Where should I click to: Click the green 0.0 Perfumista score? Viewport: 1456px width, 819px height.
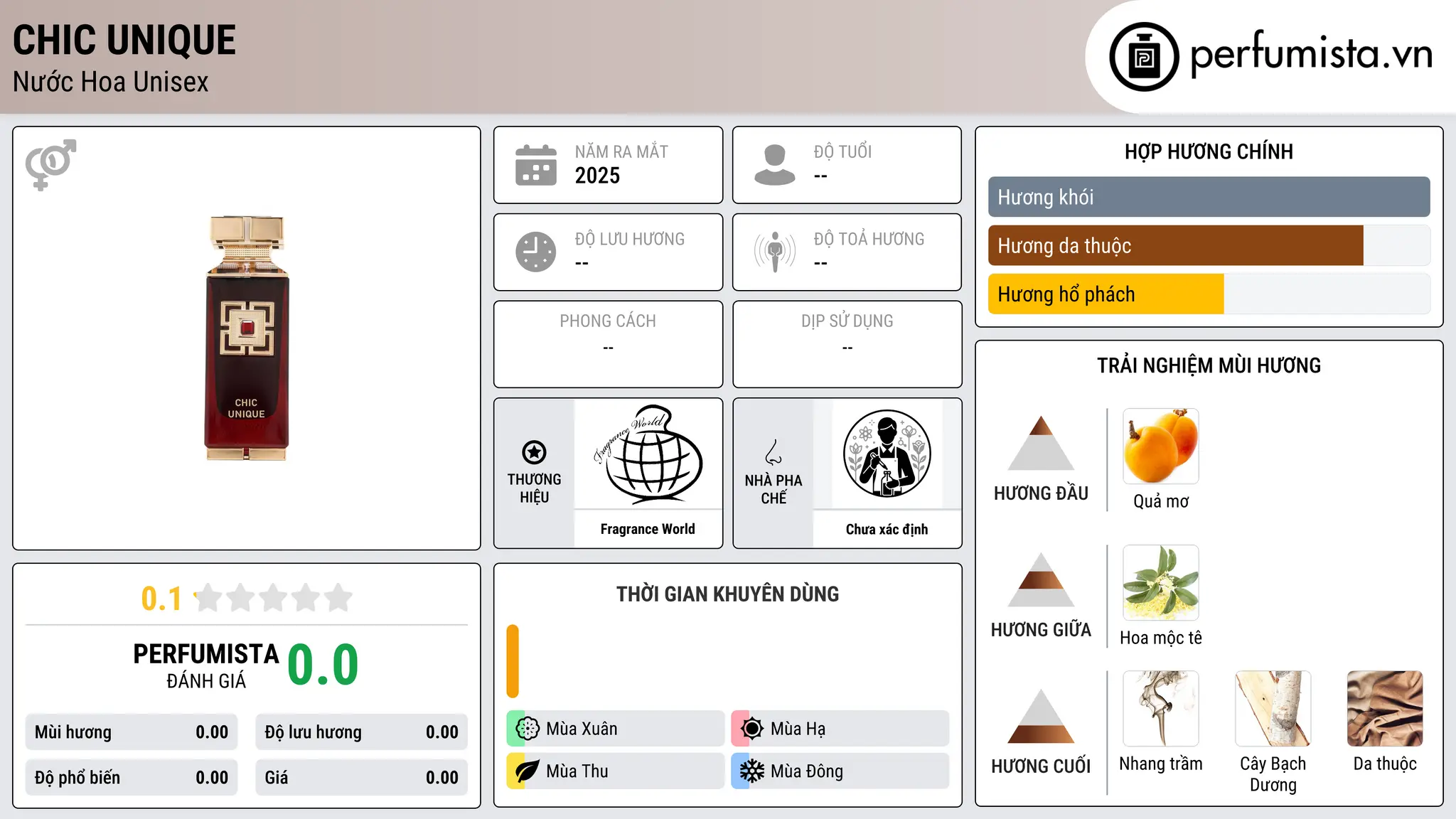pos(323,665)
